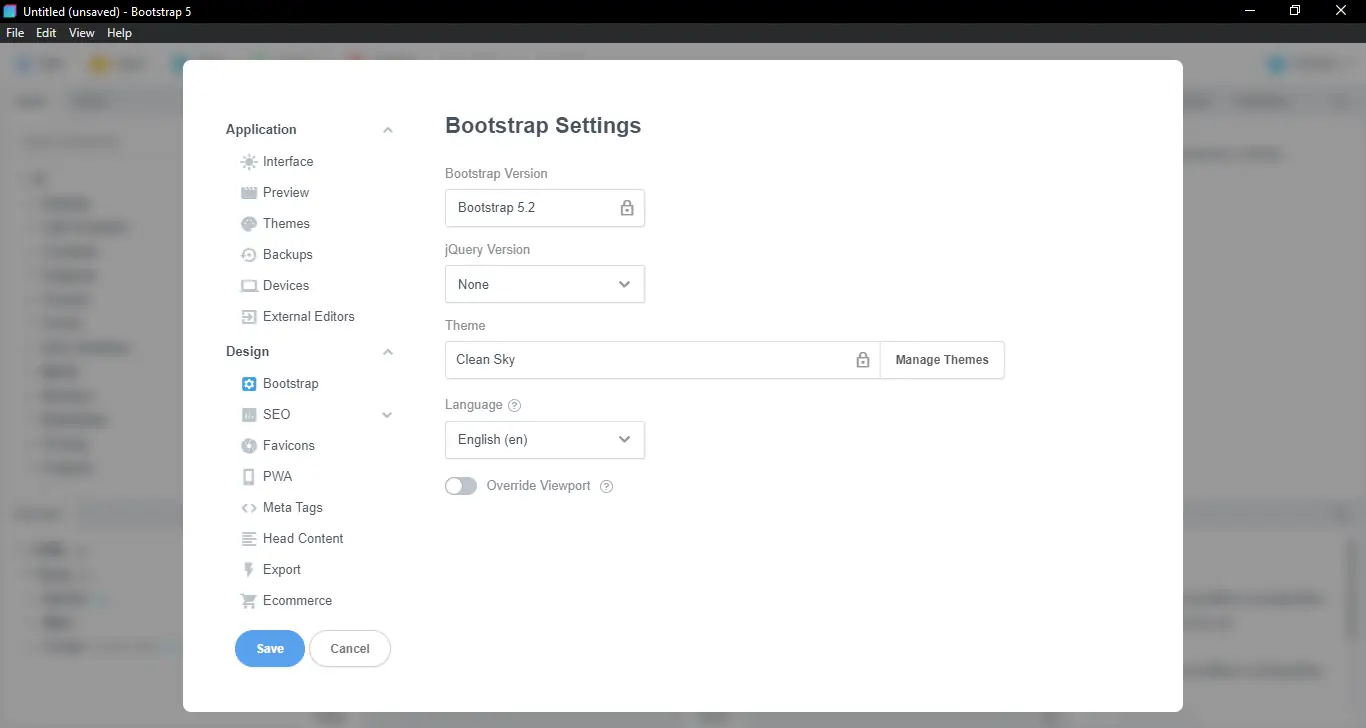Cancel the settings dialog

[350, 648]
